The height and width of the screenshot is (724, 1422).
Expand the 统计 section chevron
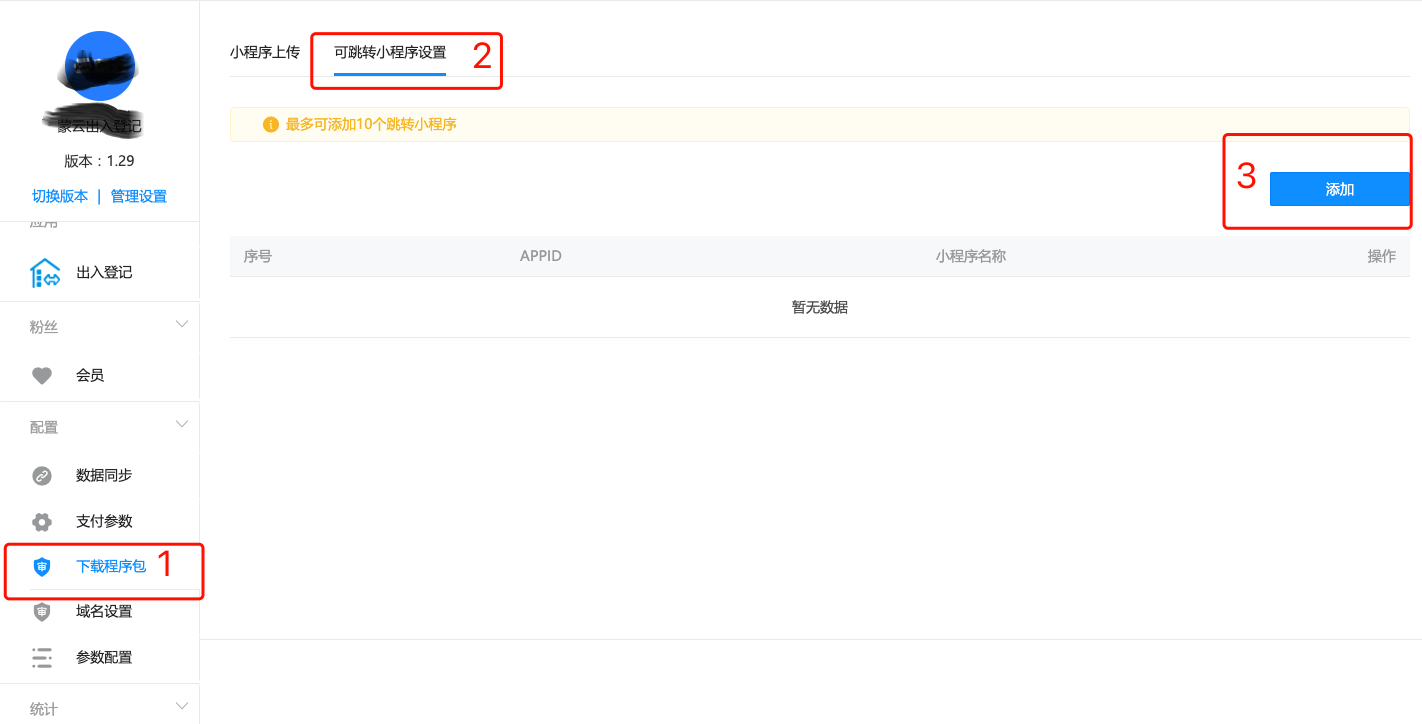click(x=182, y=706)
